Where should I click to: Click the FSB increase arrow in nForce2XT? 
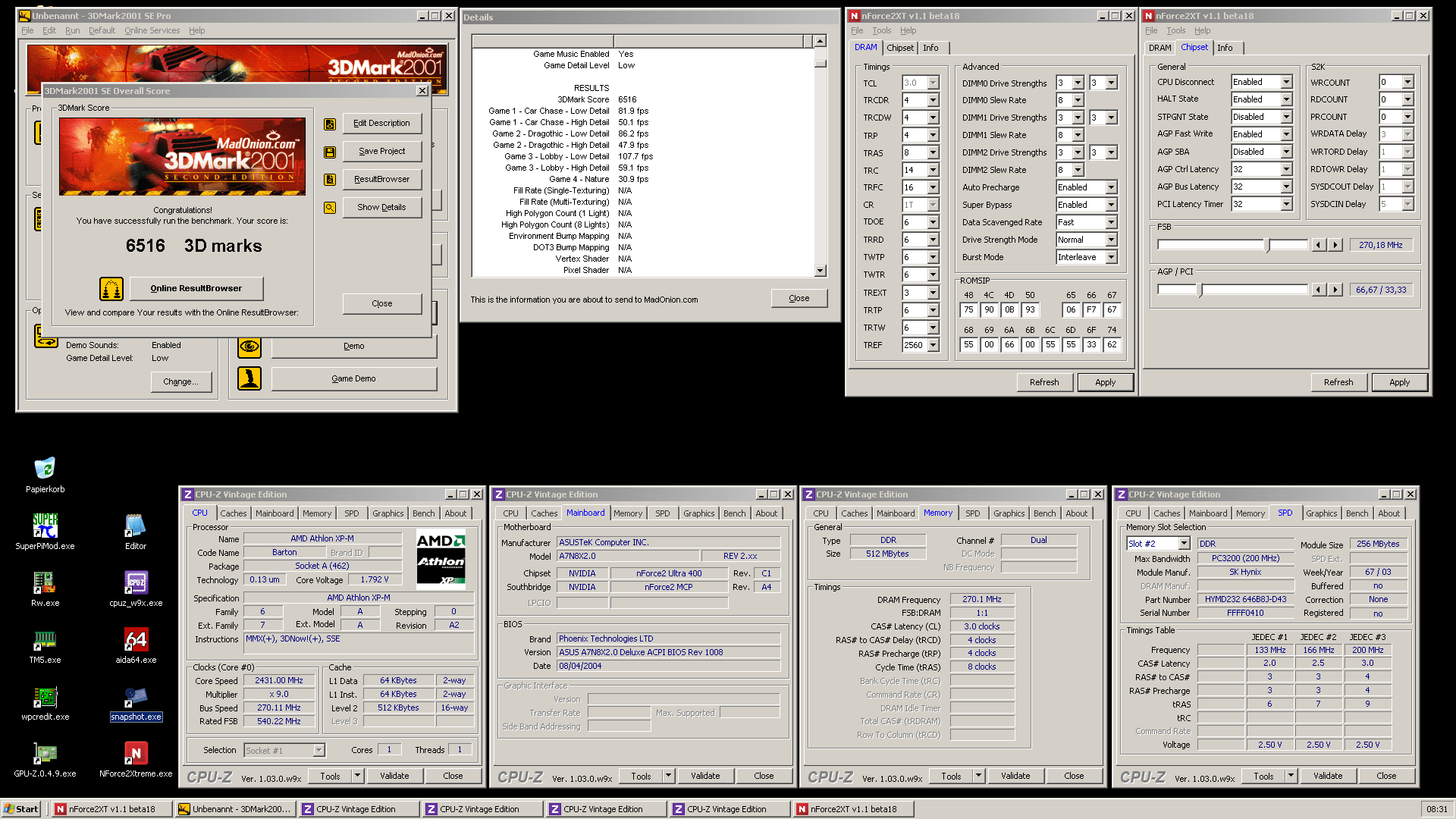(1336, 245)
